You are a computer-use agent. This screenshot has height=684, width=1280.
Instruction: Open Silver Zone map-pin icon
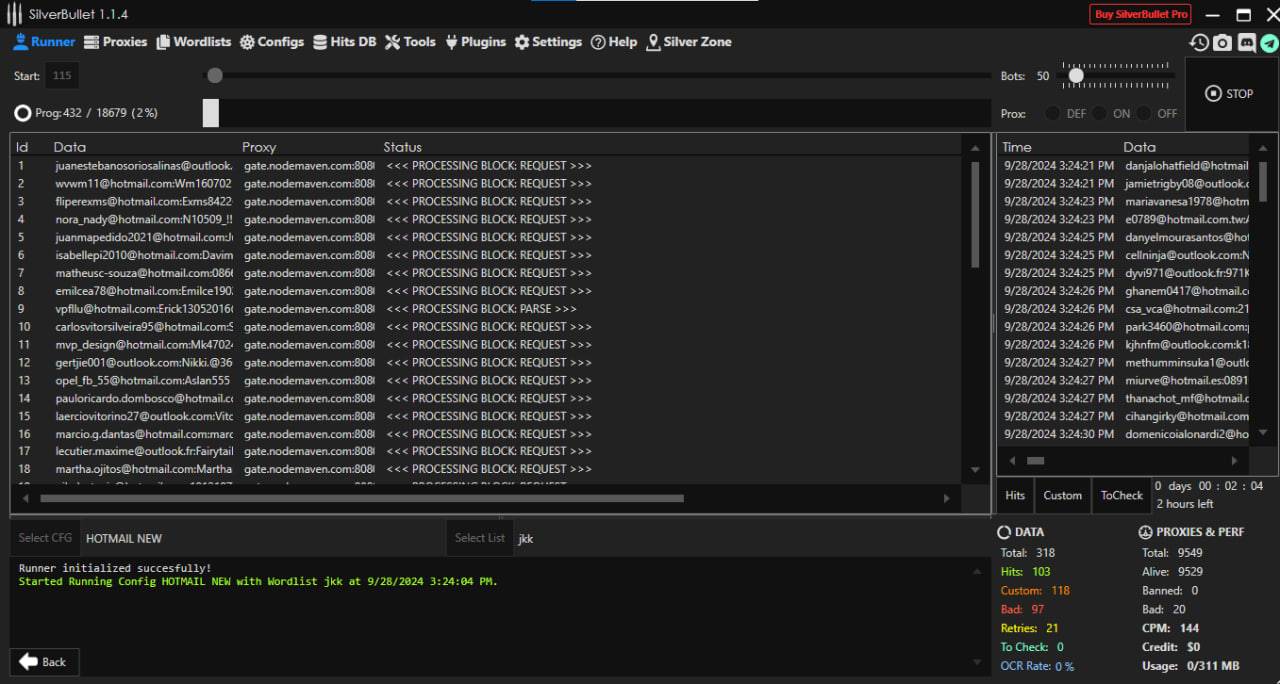653,42
